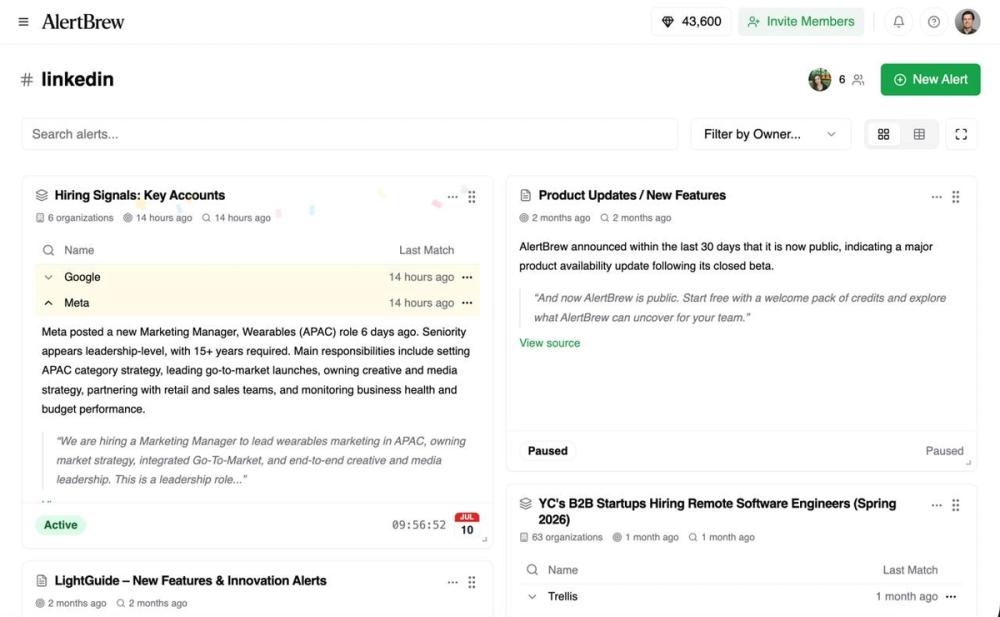Click the resize handle of Product Updates card

coord(969,463)
